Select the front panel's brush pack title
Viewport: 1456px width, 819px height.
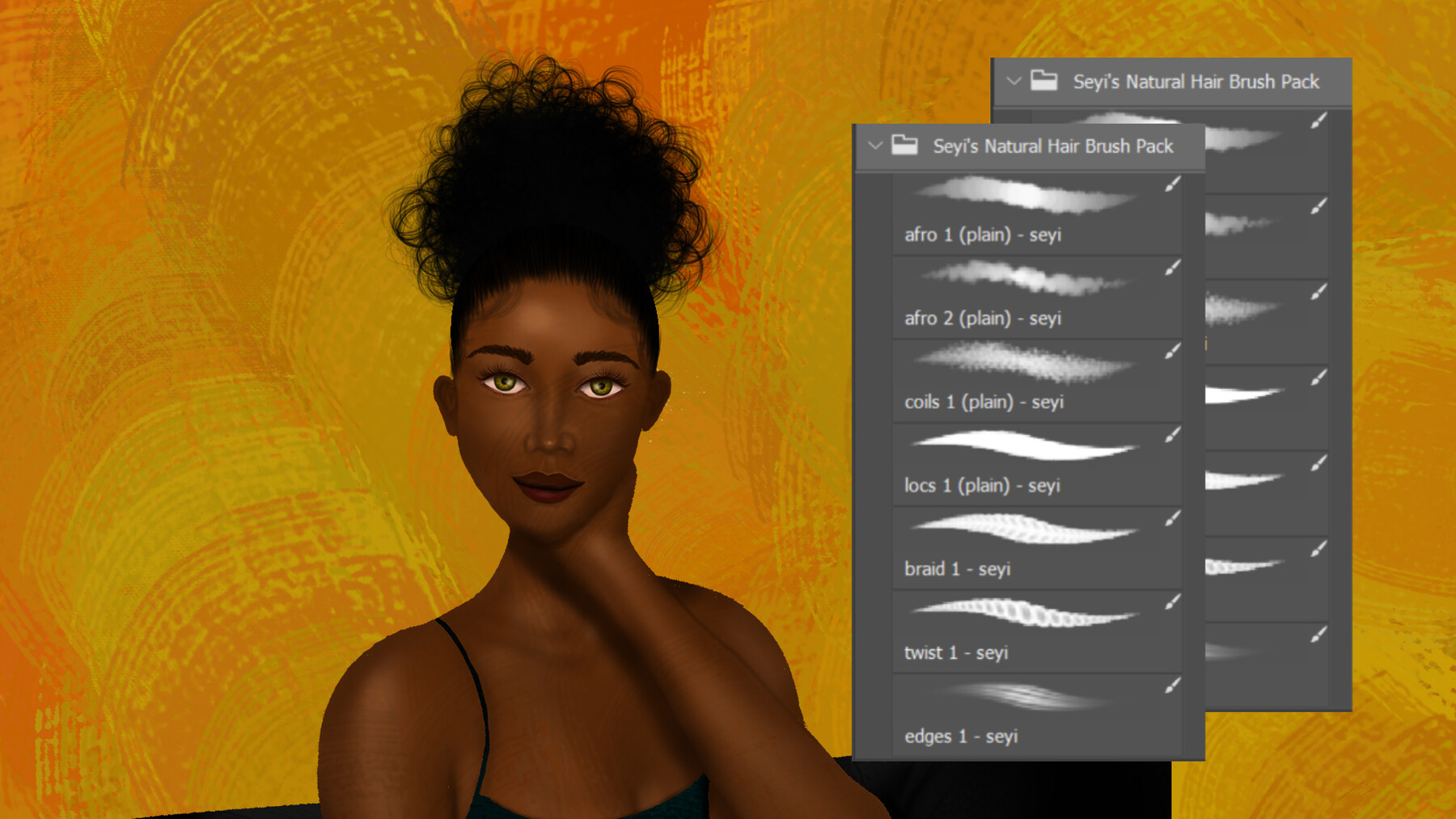[1052, 146]
